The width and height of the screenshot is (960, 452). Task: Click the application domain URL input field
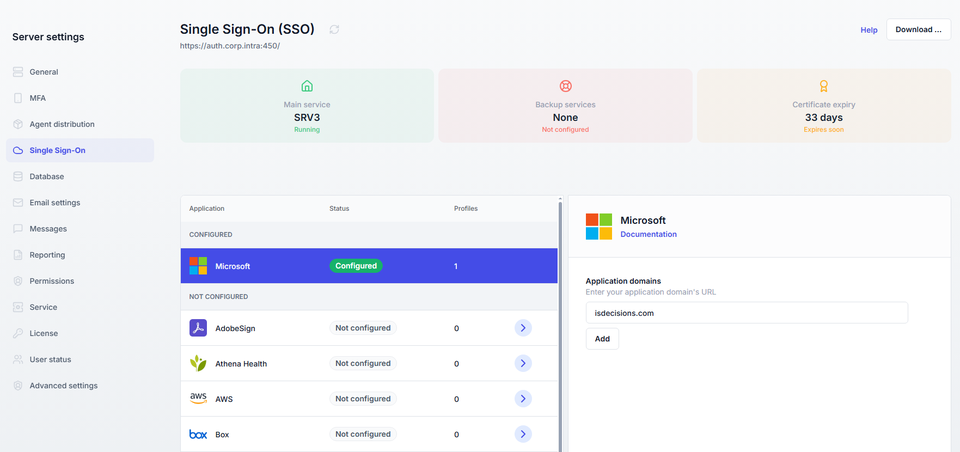click(746, 313)
